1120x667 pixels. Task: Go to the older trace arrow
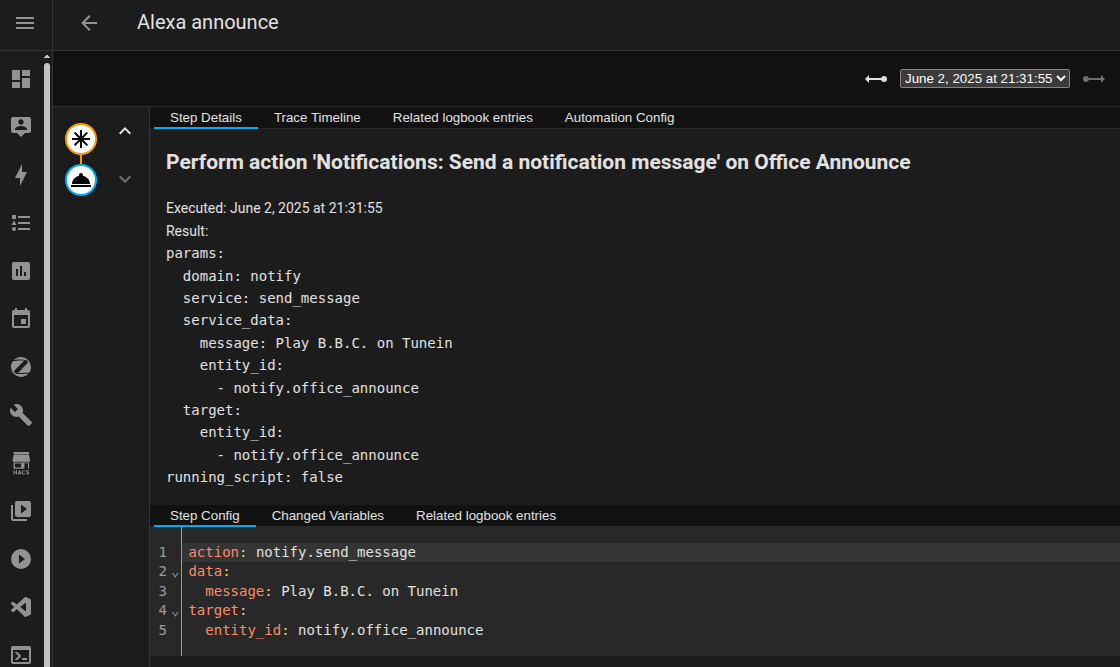click(876, 79)
